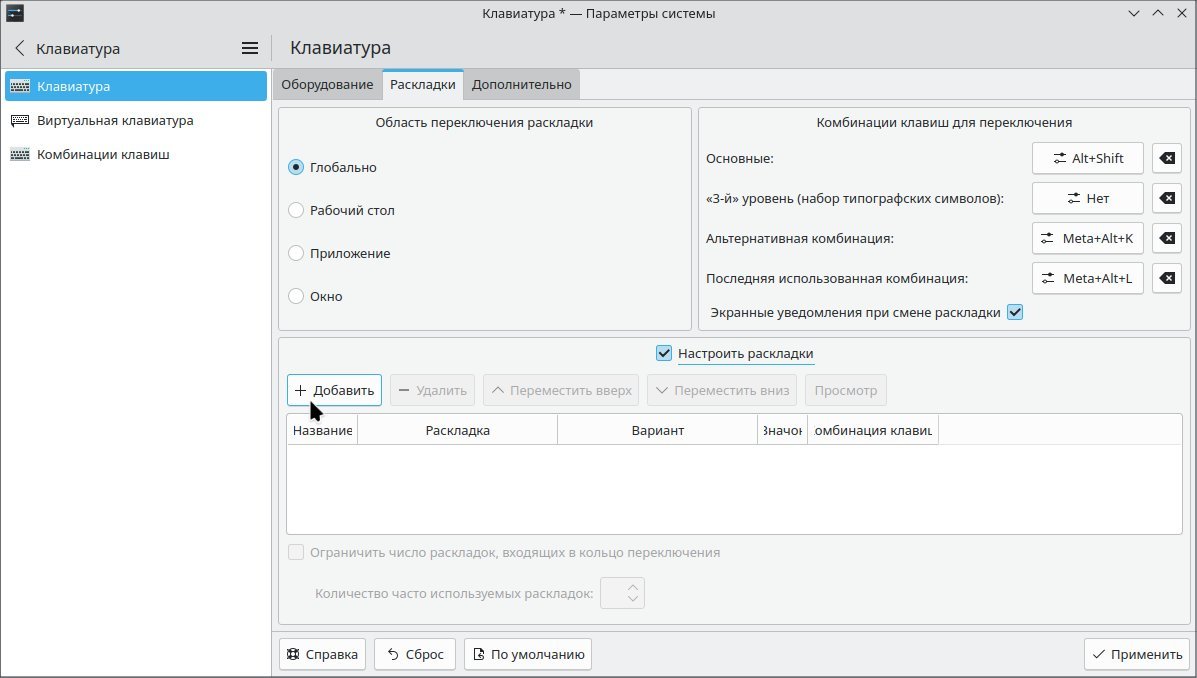The width and height of the screenshot is (1197, 678).
Task: Click the back arrow above the sidebar
Action: point(18,47)
